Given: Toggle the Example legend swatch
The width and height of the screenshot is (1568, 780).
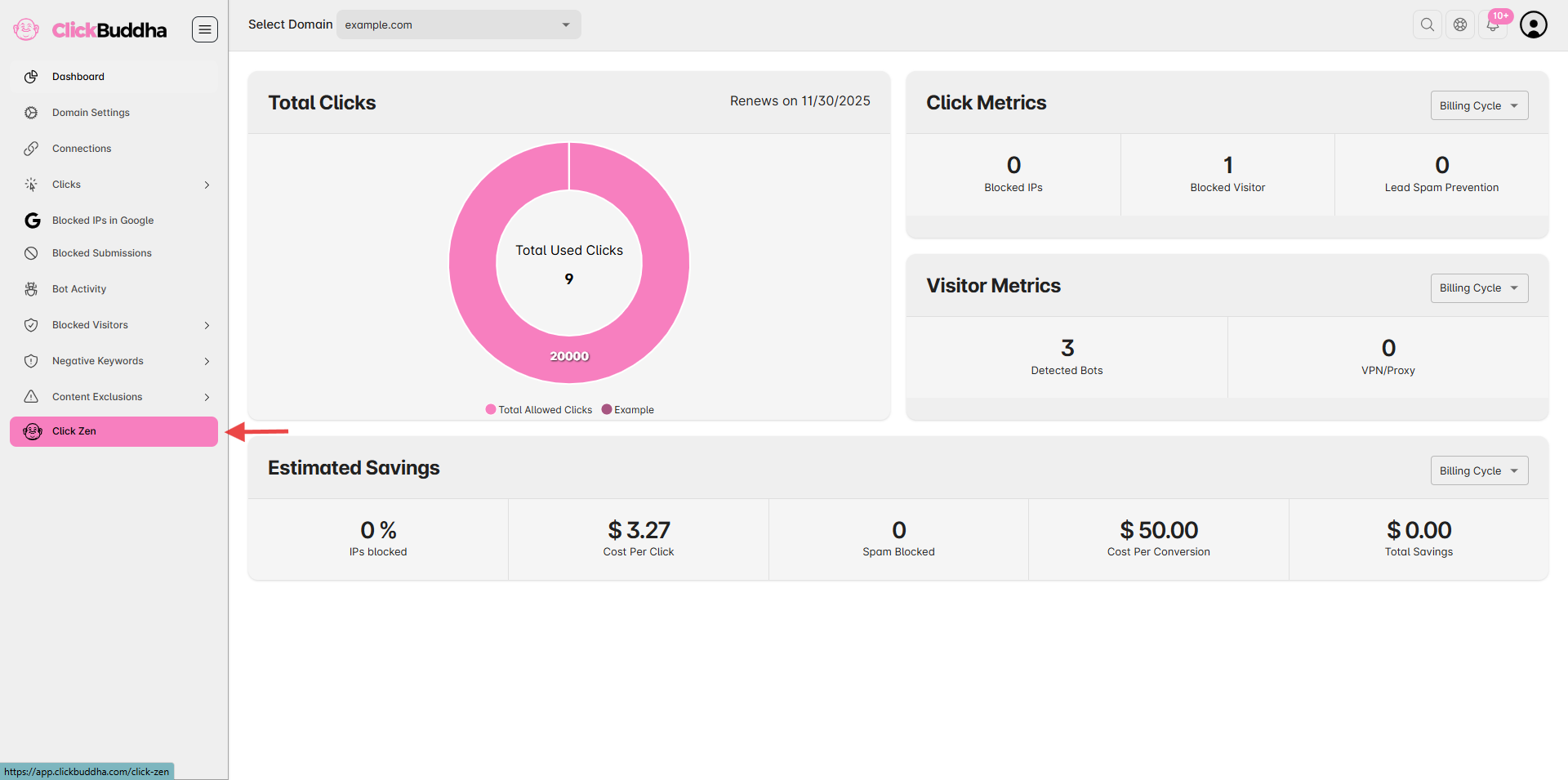Looking at the screenshot, I should click(607, 409).
